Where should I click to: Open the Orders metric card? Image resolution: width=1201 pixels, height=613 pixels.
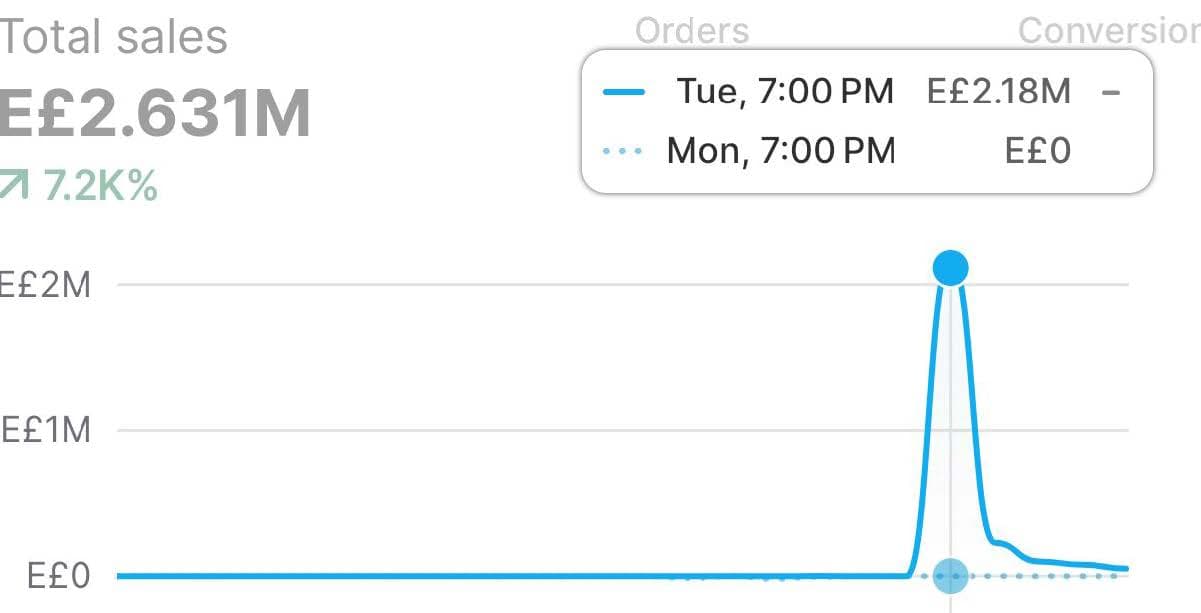692,31
